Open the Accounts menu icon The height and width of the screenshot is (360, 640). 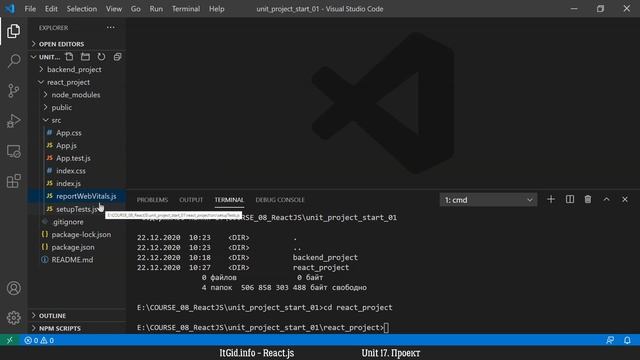[x=13, y=288]
